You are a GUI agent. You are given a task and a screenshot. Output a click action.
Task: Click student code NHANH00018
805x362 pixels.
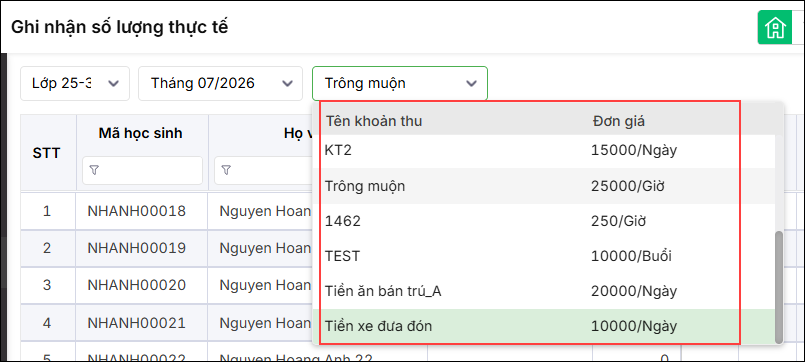pos(137,211)
